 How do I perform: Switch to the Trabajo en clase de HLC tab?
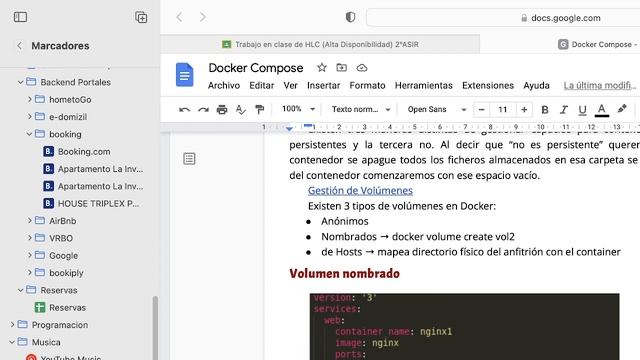pos(320,44)
